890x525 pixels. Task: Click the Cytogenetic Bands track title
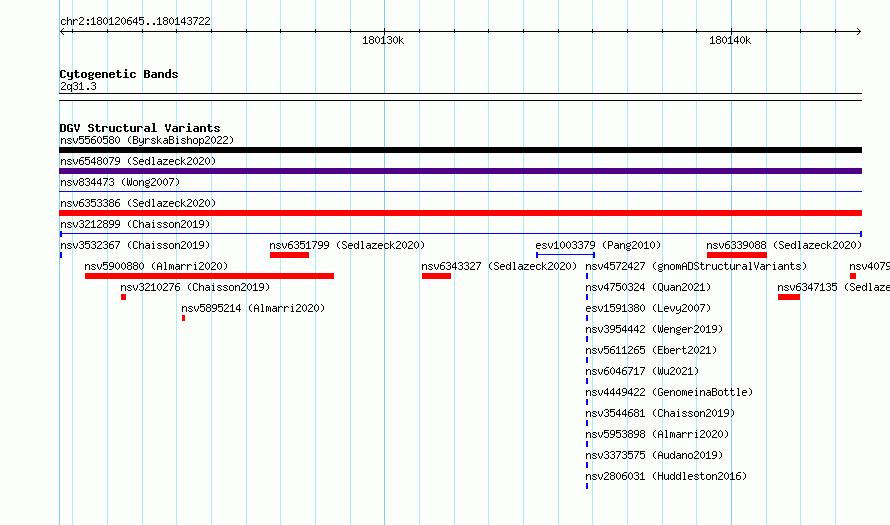click(119, 74)
